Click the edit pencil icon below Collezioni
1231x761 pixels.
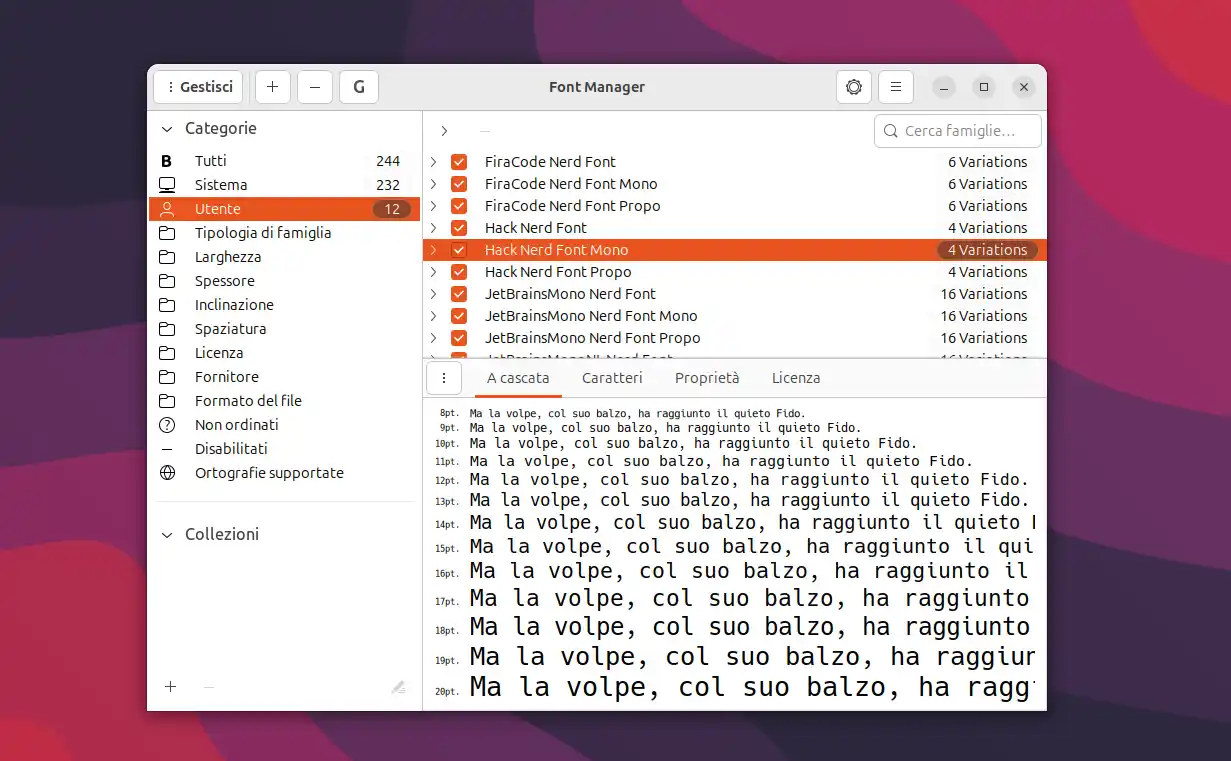point(398,687)
